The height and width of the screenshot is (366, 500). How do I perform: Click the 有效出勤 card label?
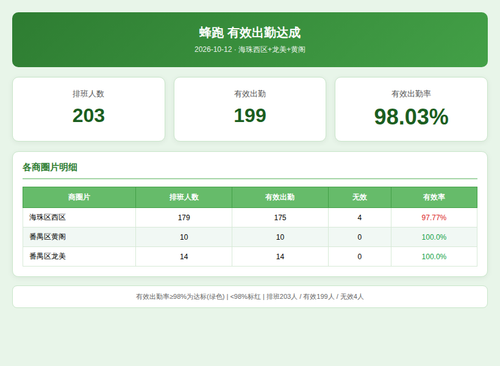point(250,94)
